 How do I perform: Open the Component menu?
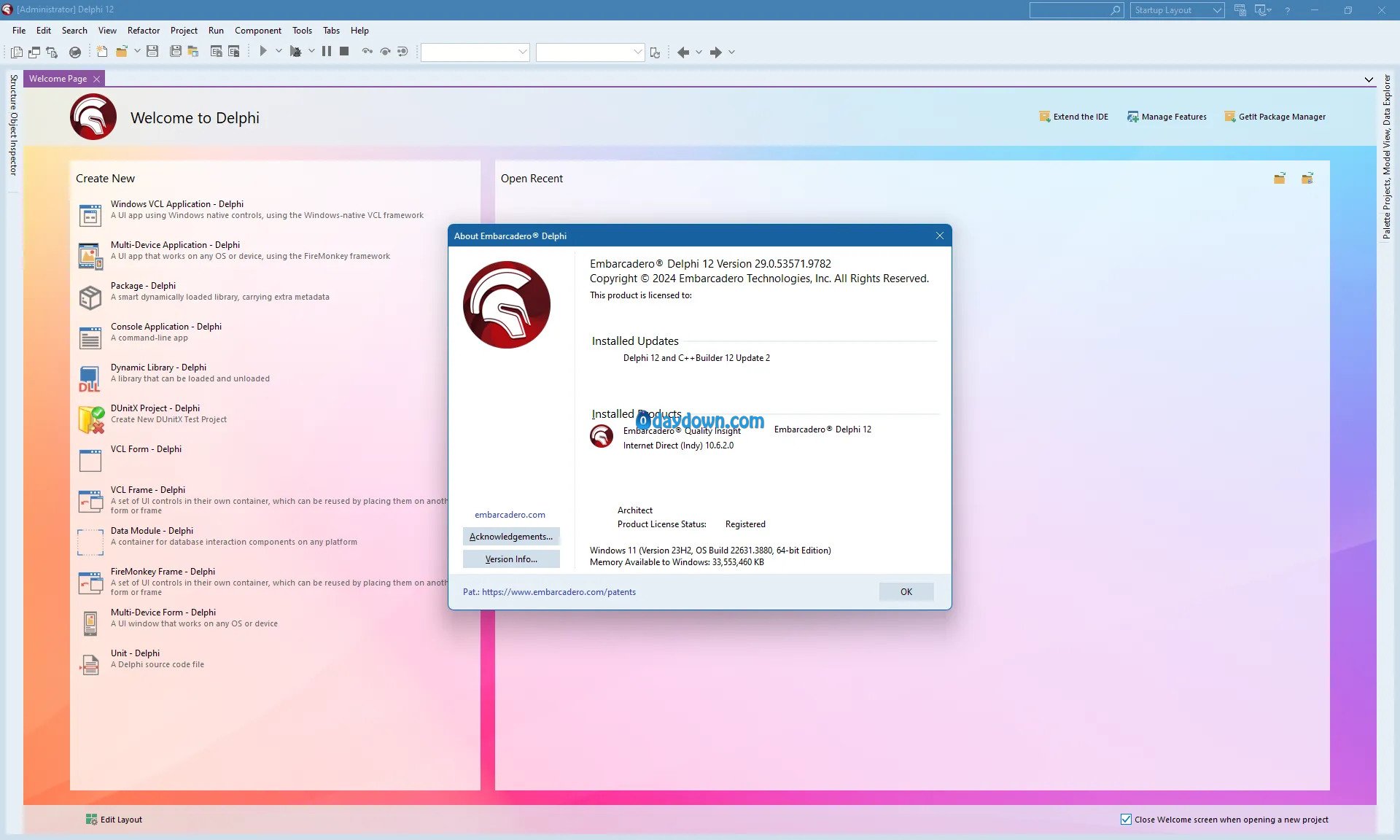[x=257, y=31]
